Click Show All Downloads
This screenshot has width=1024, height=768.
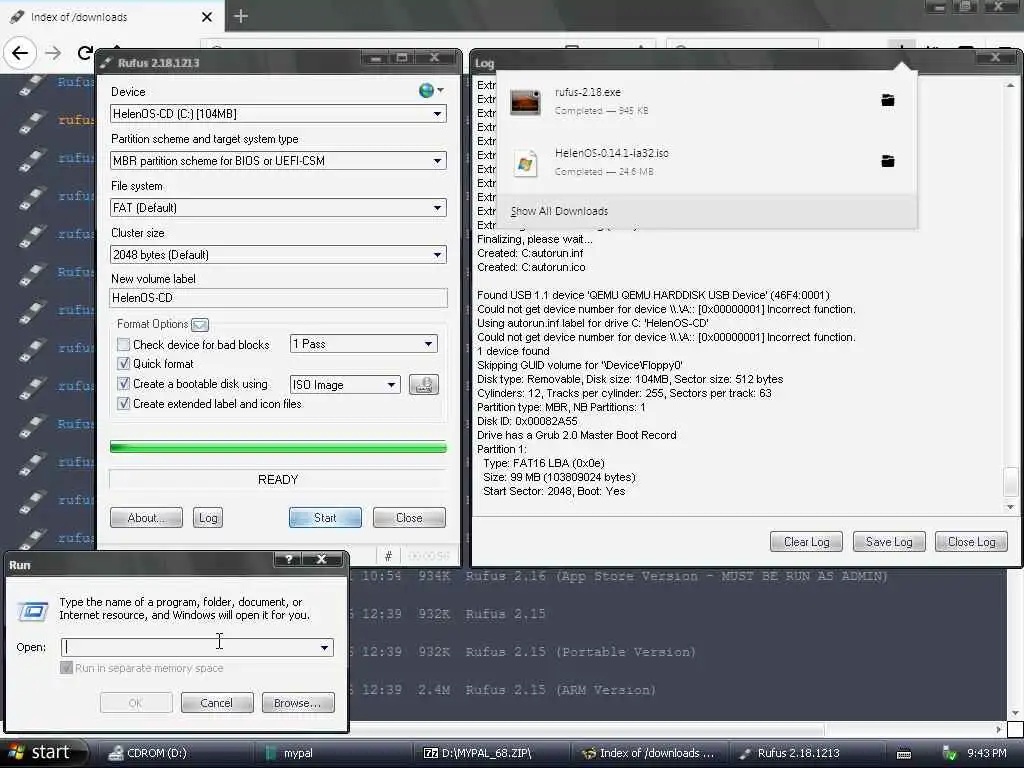[x=559, y=211]
